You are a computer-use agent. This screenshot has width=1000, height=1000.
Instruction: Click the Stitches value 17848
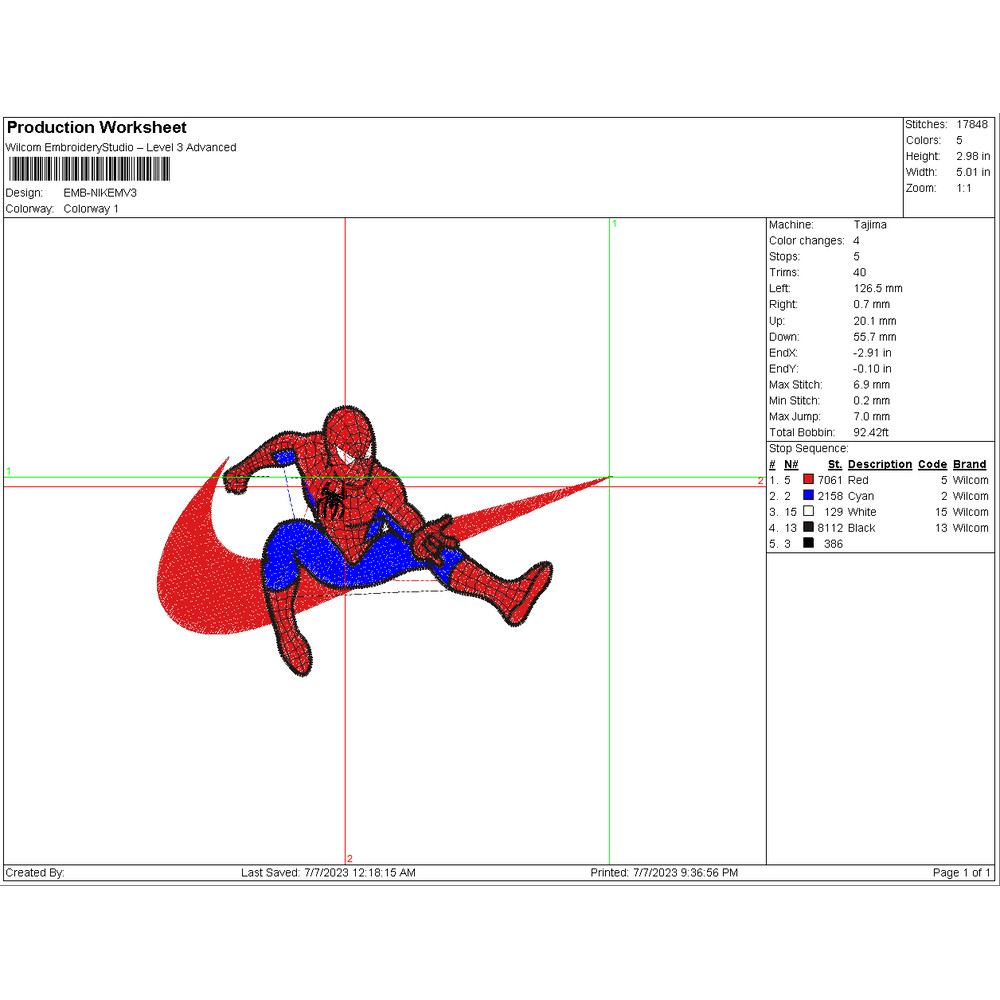(x=971, y=125)
